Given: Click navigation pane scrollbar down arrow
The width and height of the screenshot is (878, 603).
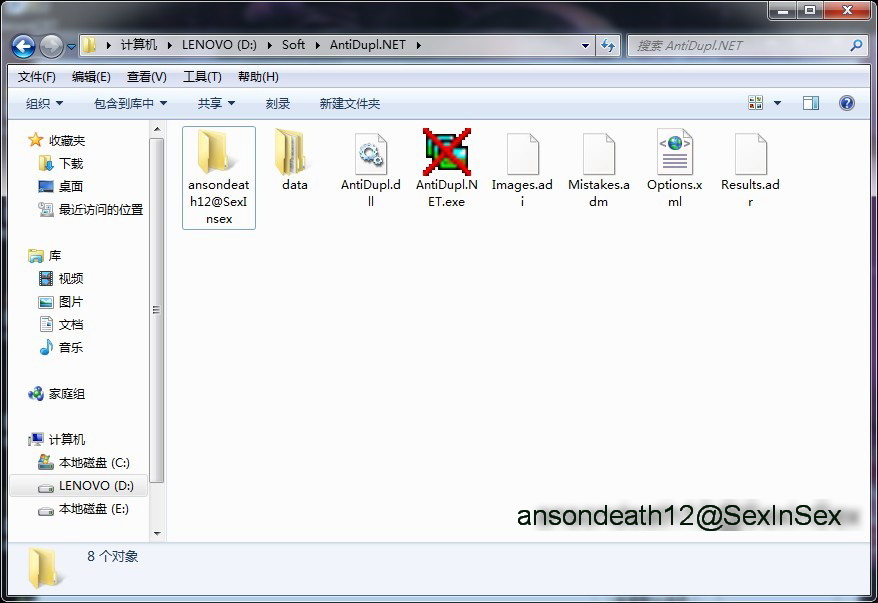Looking at the screenshot, I should 157,534.
